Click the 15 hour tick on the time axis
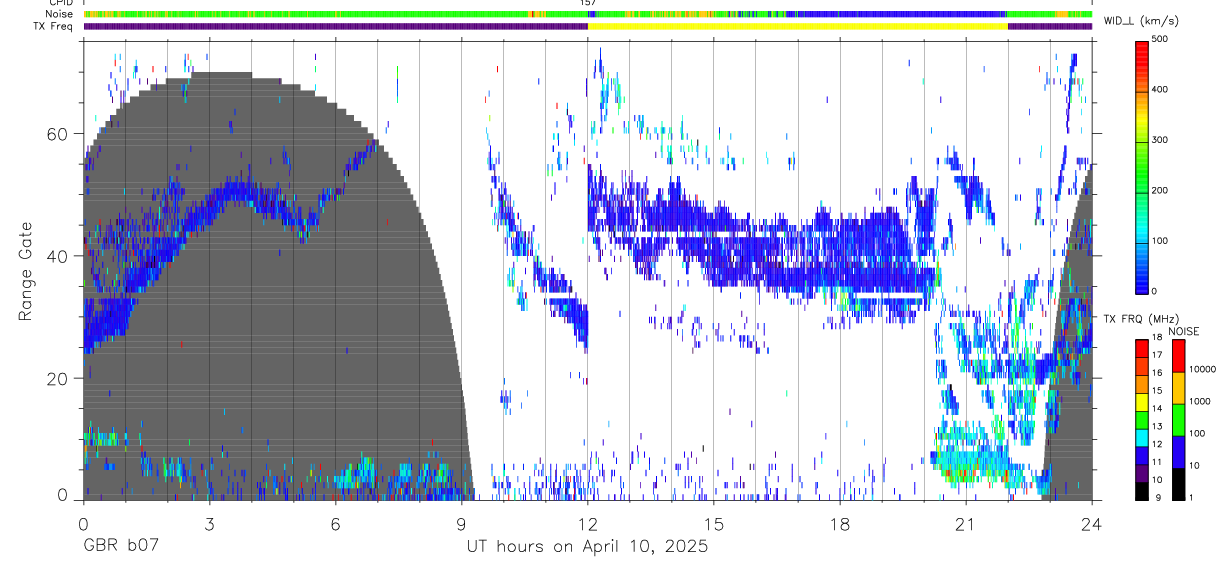Screen dimensions: 1228x567 coord(713,524)
